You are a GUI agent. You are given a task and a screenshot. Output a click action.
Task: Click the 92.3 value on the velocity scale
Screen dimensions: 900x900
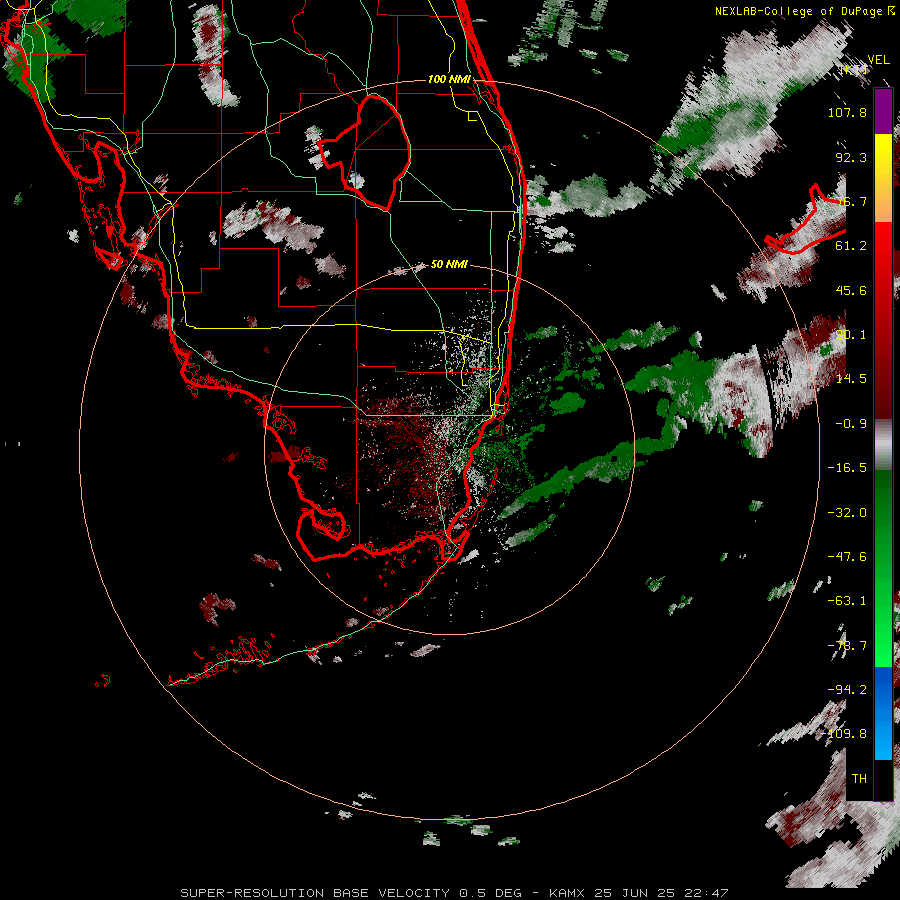point(851,157)
